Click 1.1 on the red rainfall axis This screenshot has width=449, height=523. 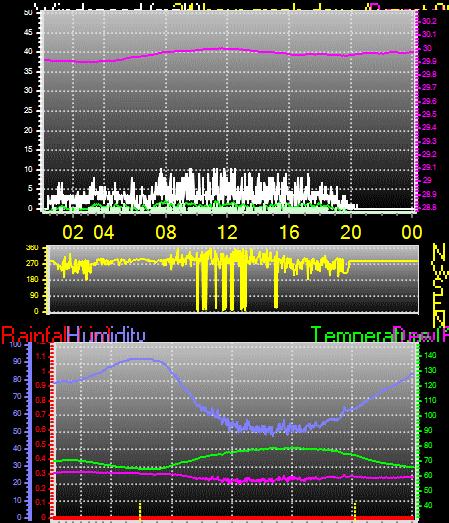(x=40, y=357)
